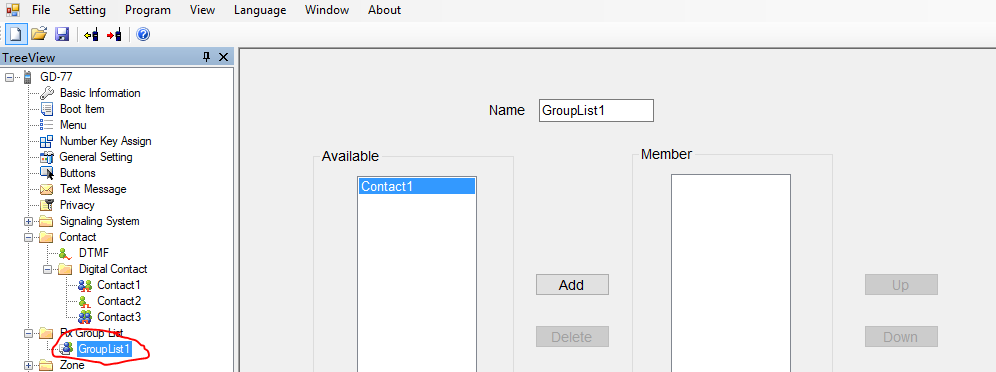Click the Buttons cursor icon
Viewport: 996px width, 372px height.
(x=47, y=173)
